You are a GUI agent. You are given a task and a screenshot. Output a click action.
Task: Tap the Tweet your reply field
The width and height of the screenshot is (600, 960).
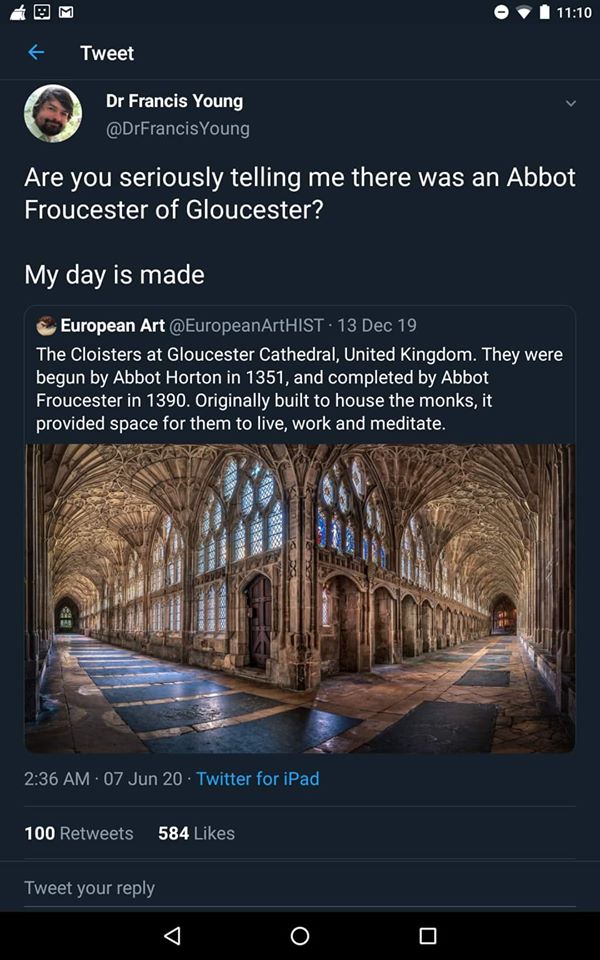(300, 888)
